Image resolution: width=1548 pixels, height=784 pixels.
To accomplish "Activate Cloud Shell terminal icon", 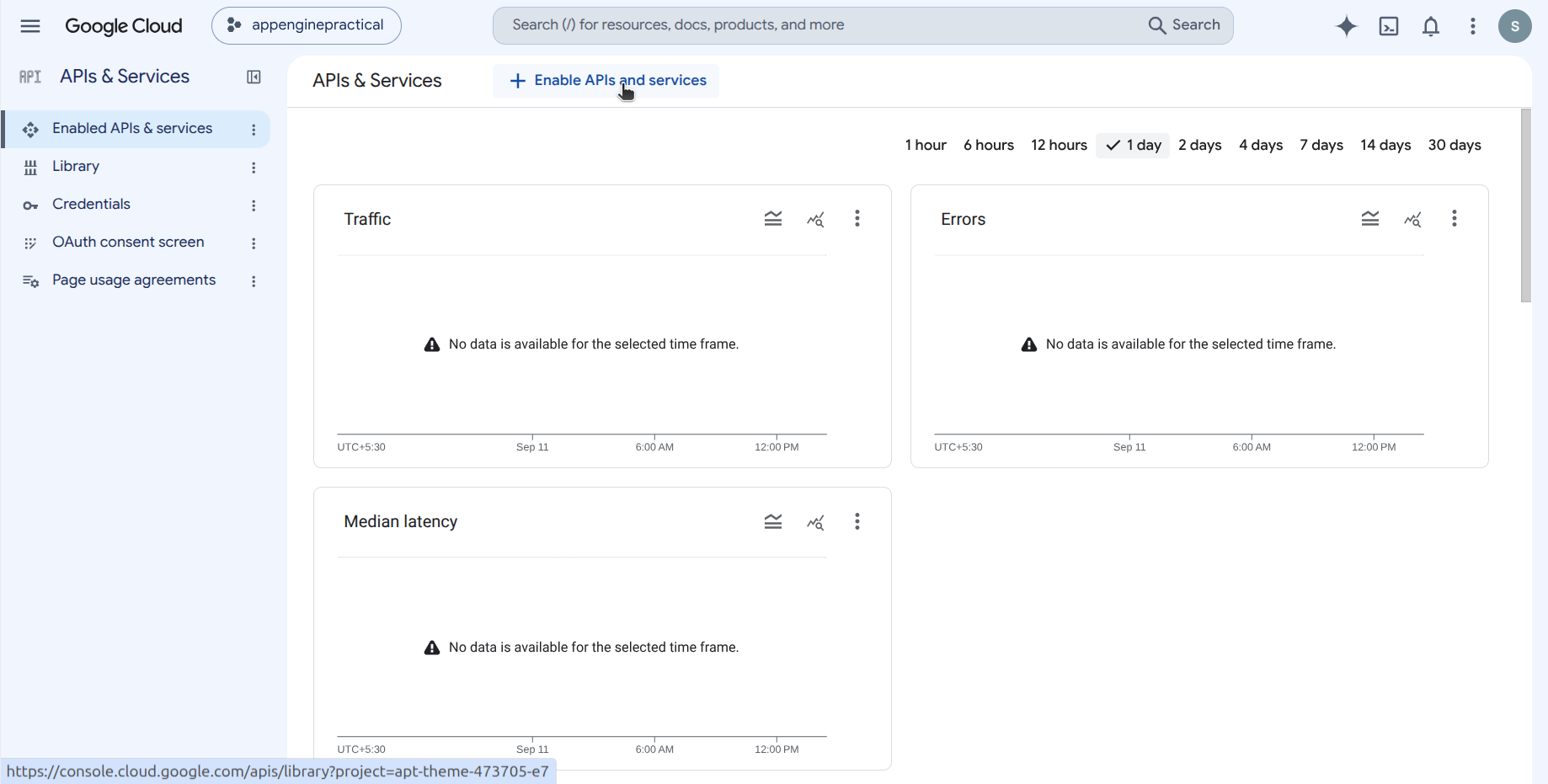I will pyautogui.click(x=1389, y=26).
